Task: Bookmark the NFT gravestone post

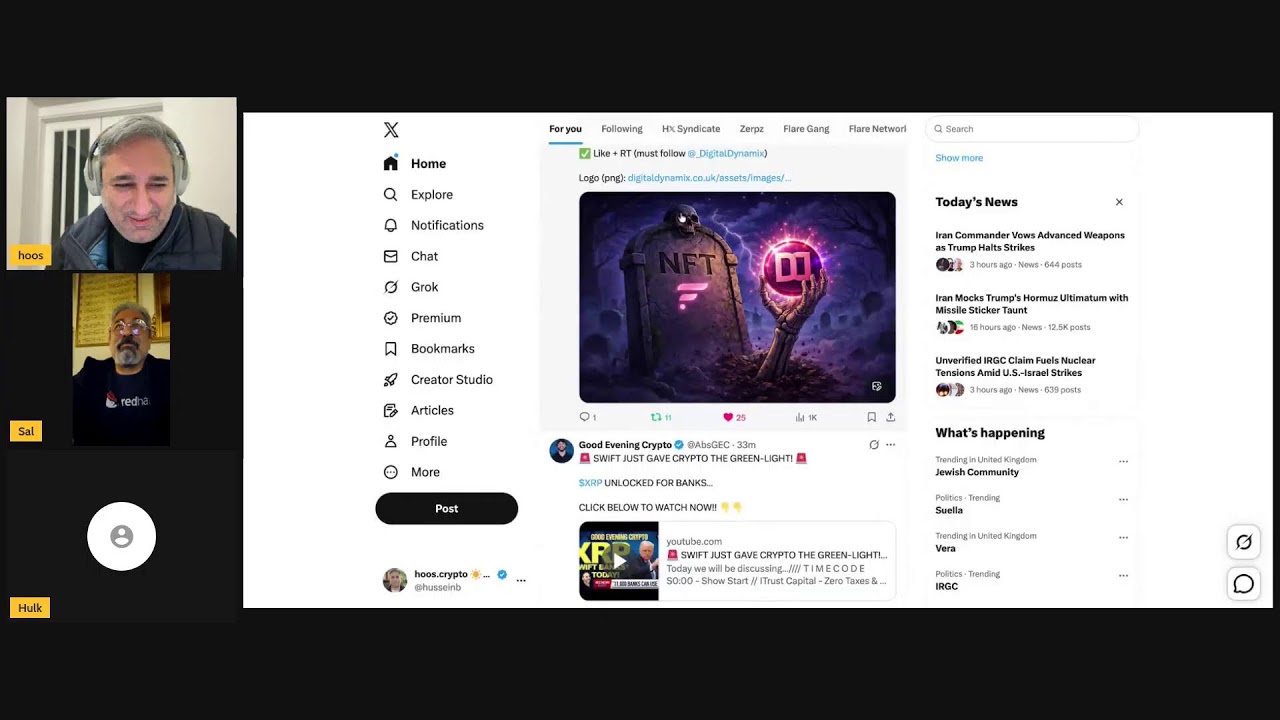Action: pos(872,417)
